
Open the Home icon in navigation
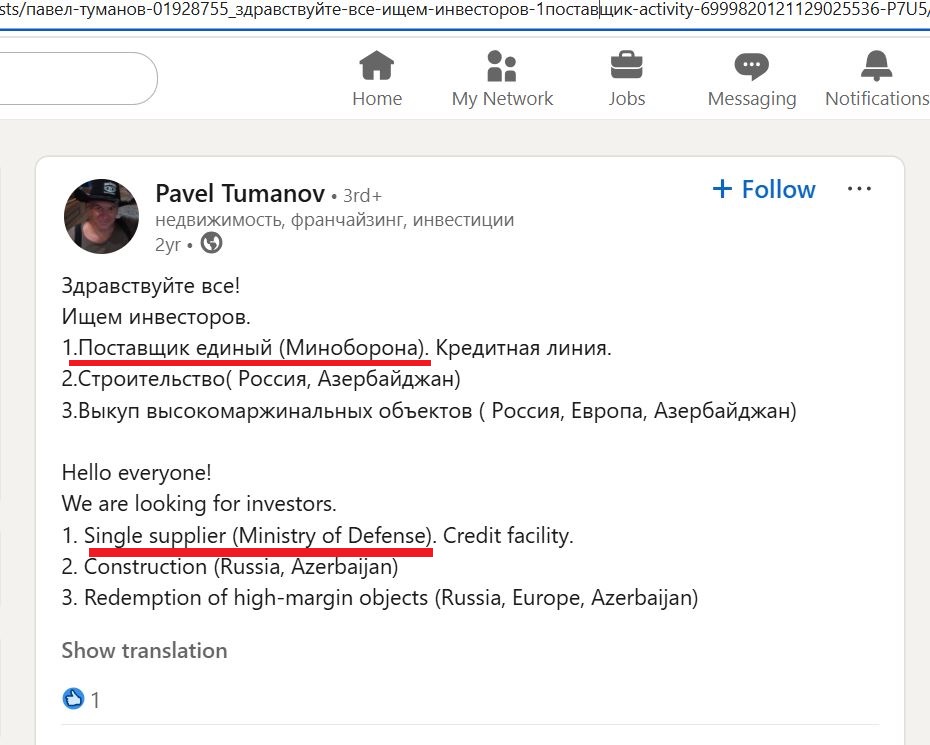tap(377, 65)
